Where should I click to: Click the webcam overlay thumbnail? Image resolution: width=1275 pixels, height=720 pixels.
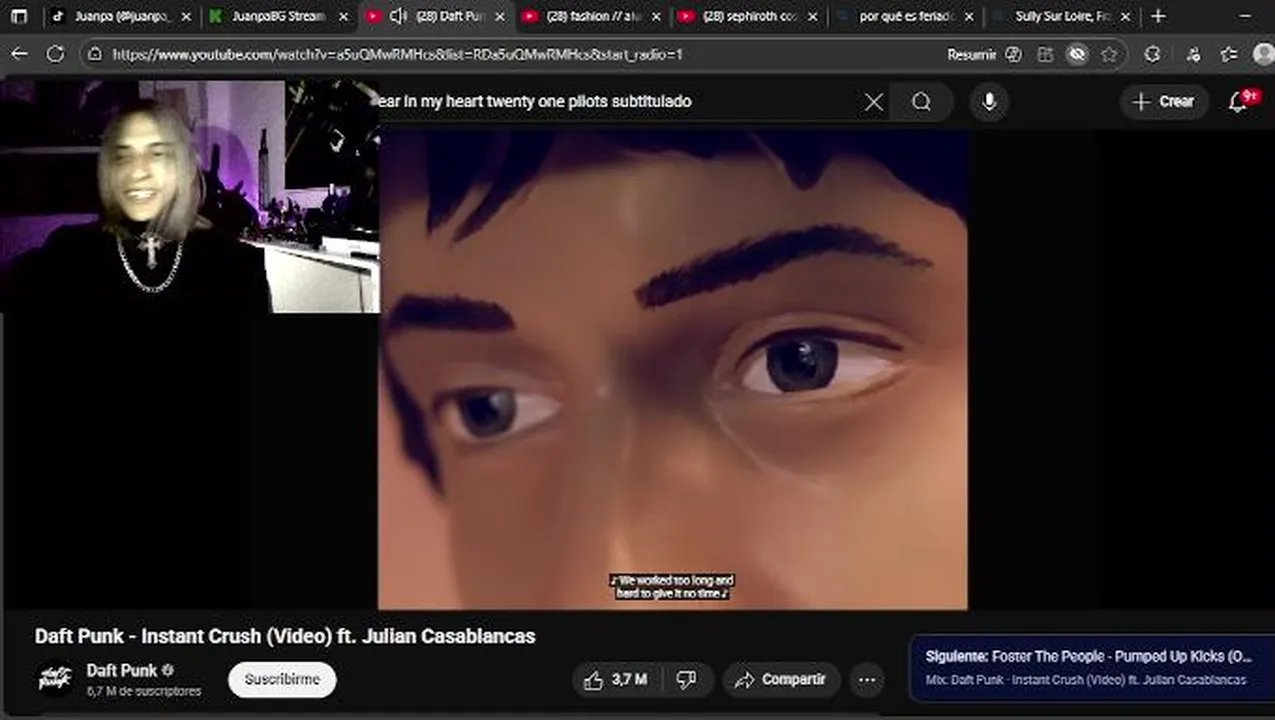pos(190,197)
